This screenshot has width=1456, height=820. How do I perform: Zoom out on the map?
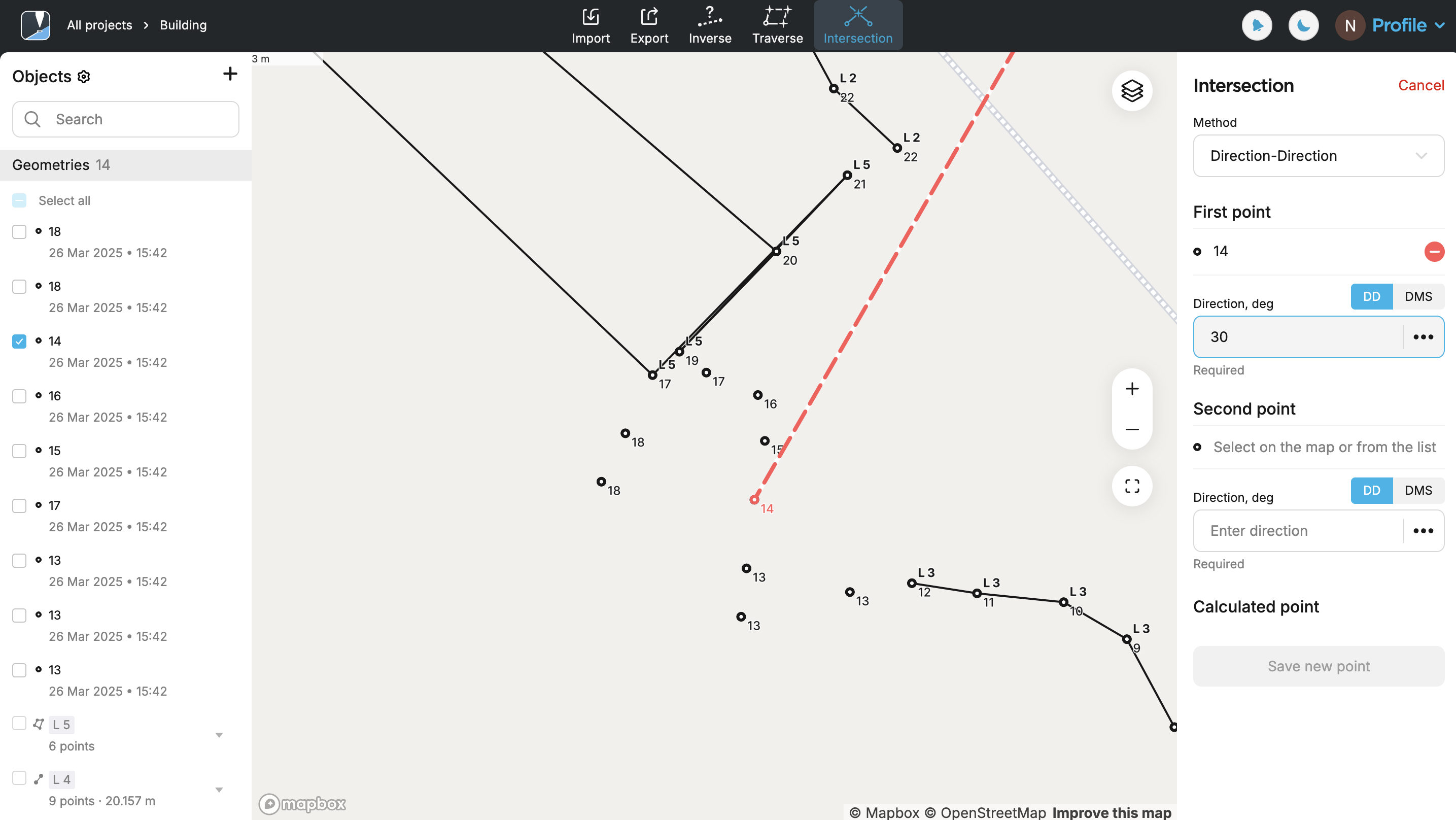[x=1131, y=429]
